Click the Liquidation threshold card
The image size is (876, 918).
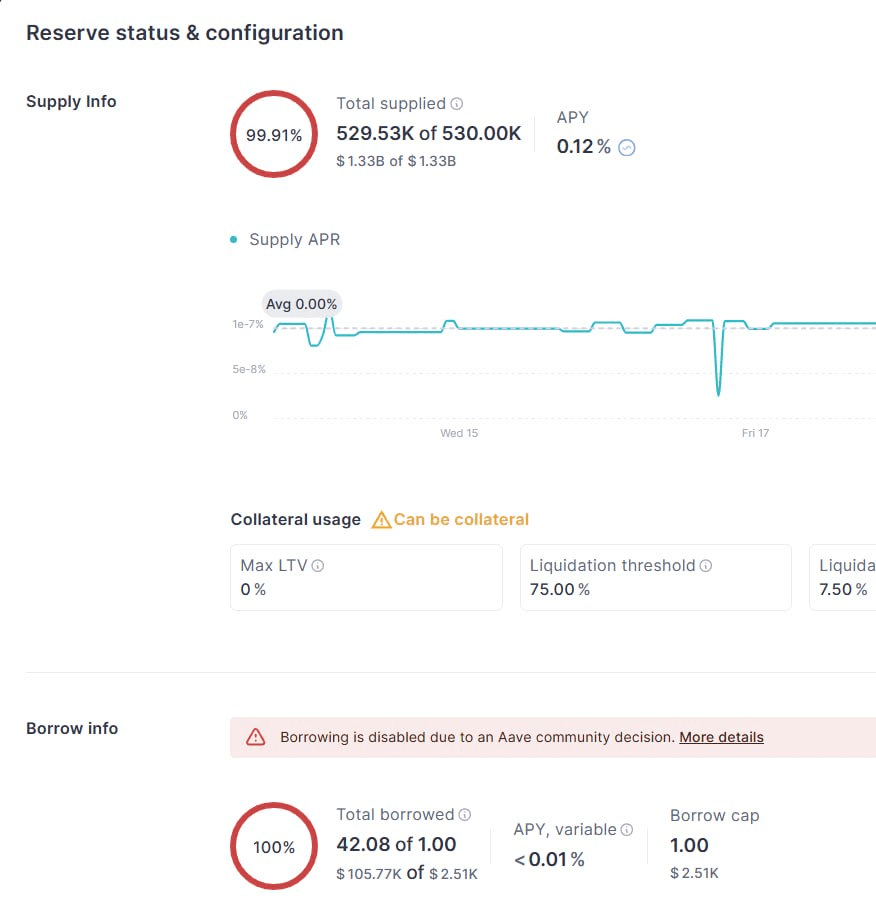pos(655,577)
